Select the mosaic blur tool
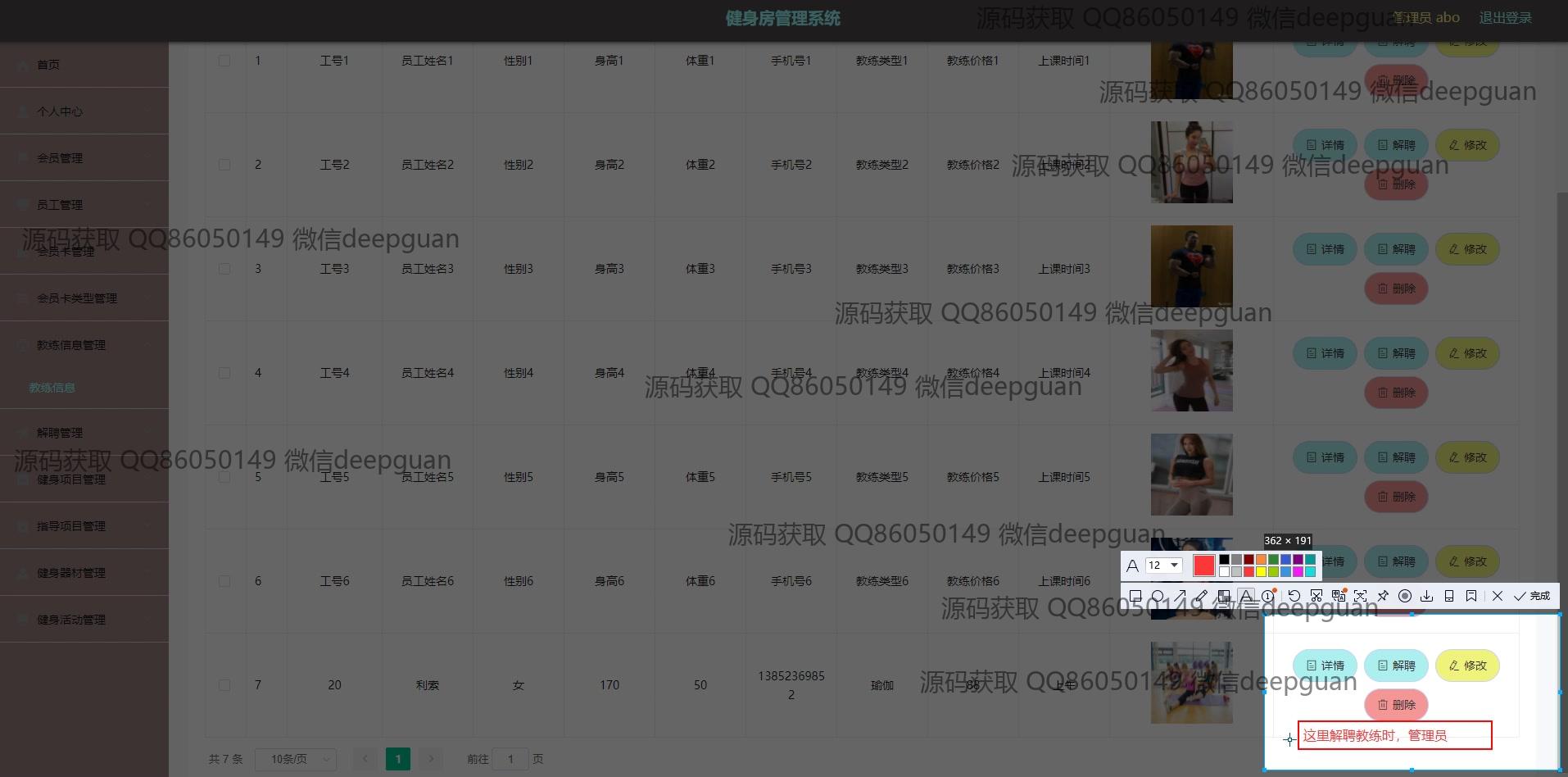Screen dimensions: 1568x777 (1224, 596)
